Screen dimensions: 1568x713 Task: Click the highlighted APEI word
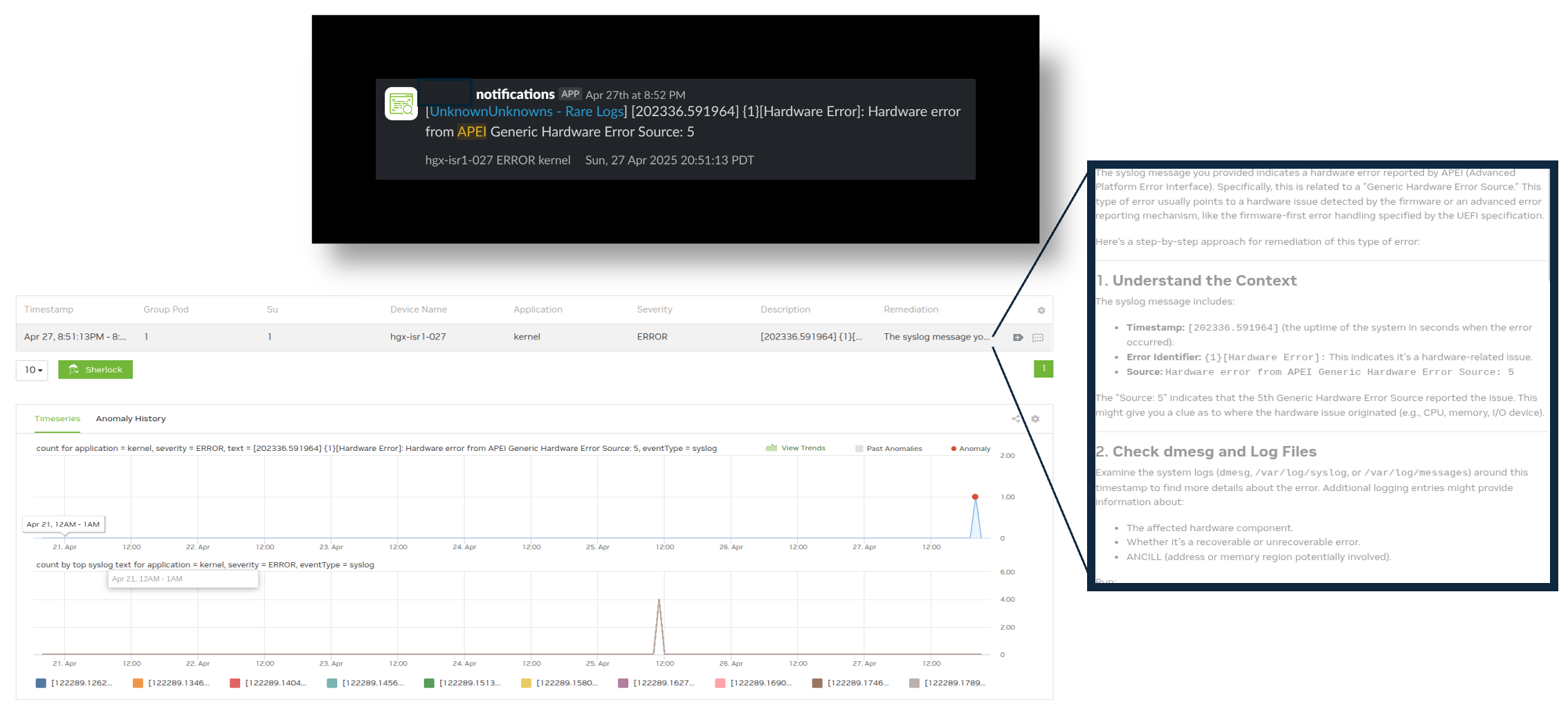click(x=471, y=131)
